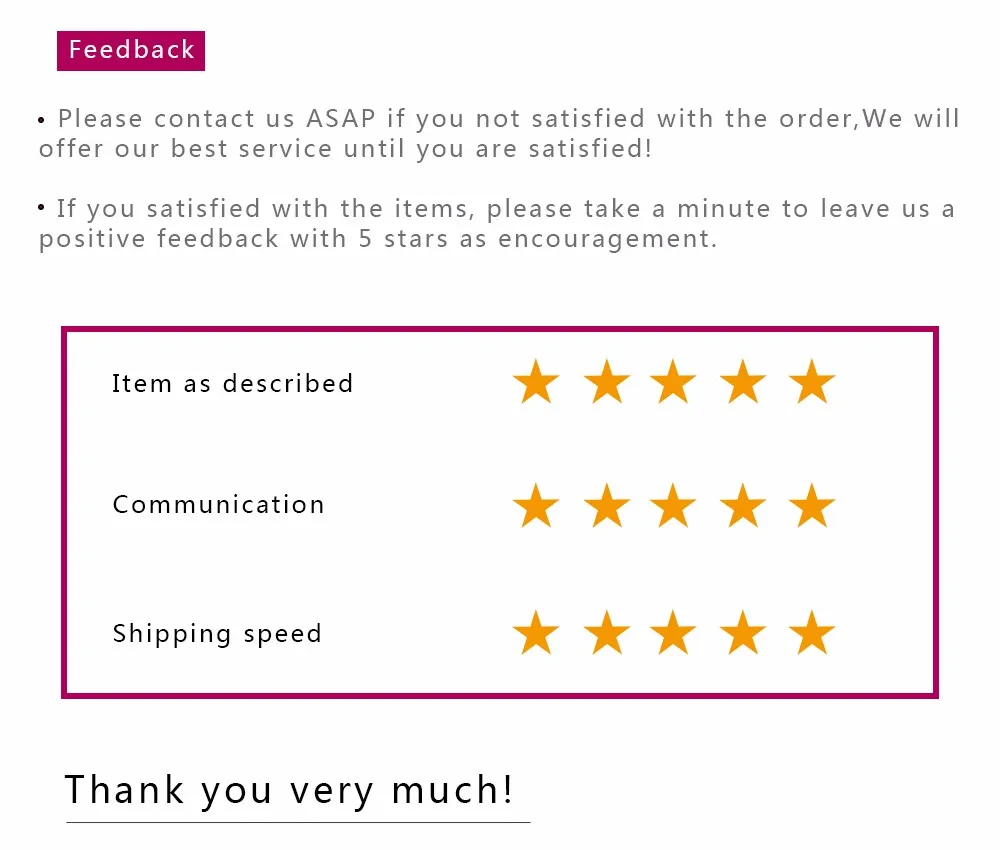Image resolution: width=1000 pixels, height=850 pixels.
Task: Choose the second star in Shipping speed row
Action: point(607,633)
